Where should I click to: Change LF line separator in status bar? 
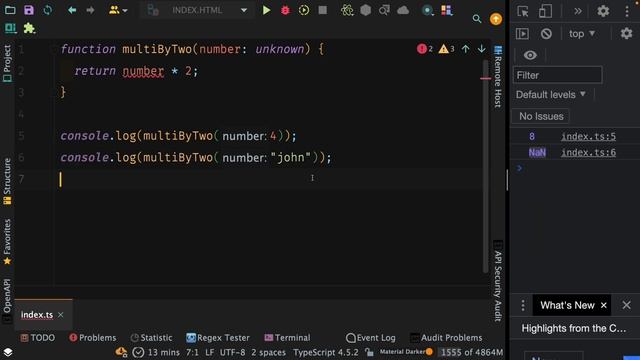209,352
